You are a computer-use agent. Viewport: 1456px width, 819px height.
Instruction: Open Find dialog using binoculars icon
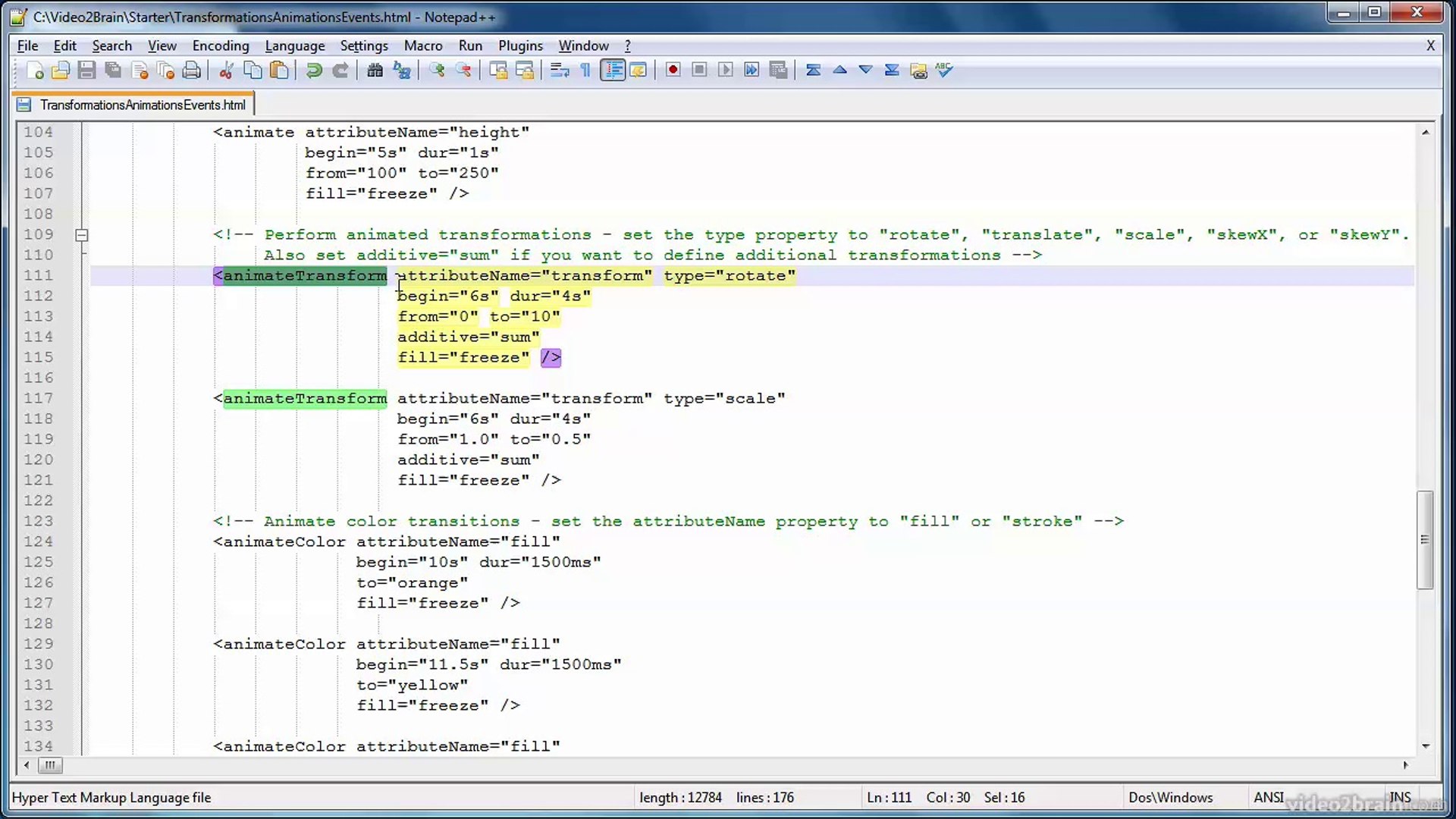pyautogui.click(x=375, y=71)
